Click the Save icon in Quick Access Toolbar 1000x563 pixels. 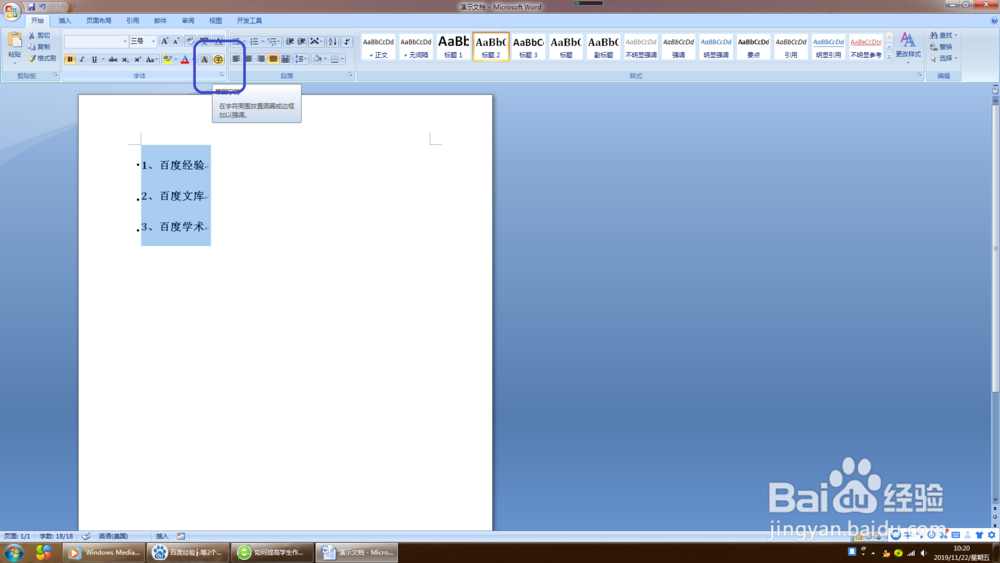pyautogui.click(x=31, y=6)
